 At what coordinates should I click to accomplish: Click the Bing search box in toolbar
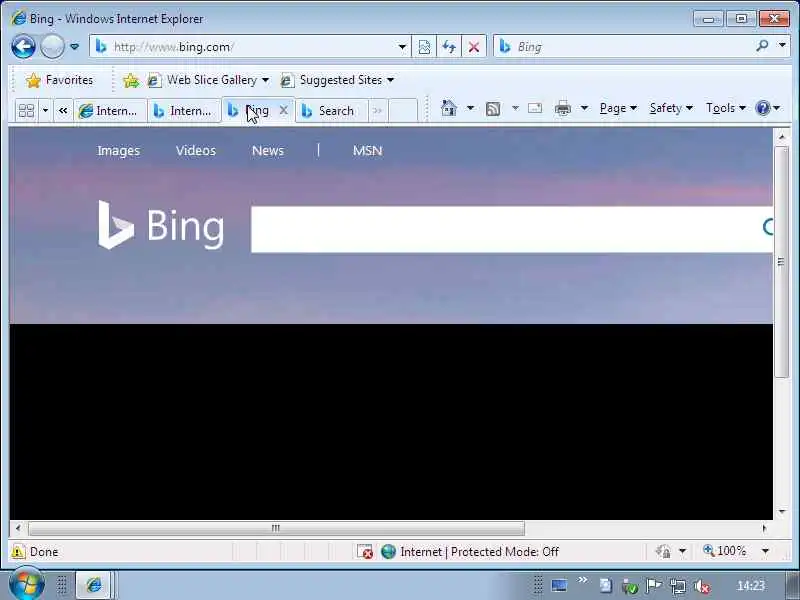click(622, 47)
